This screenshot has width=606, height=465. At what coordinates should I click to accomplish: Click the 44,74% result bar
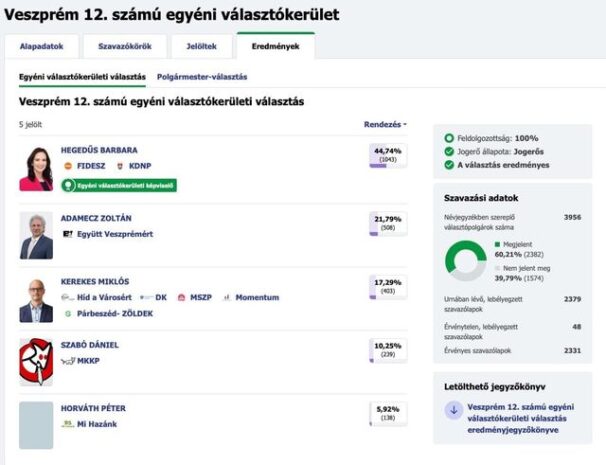388,156
